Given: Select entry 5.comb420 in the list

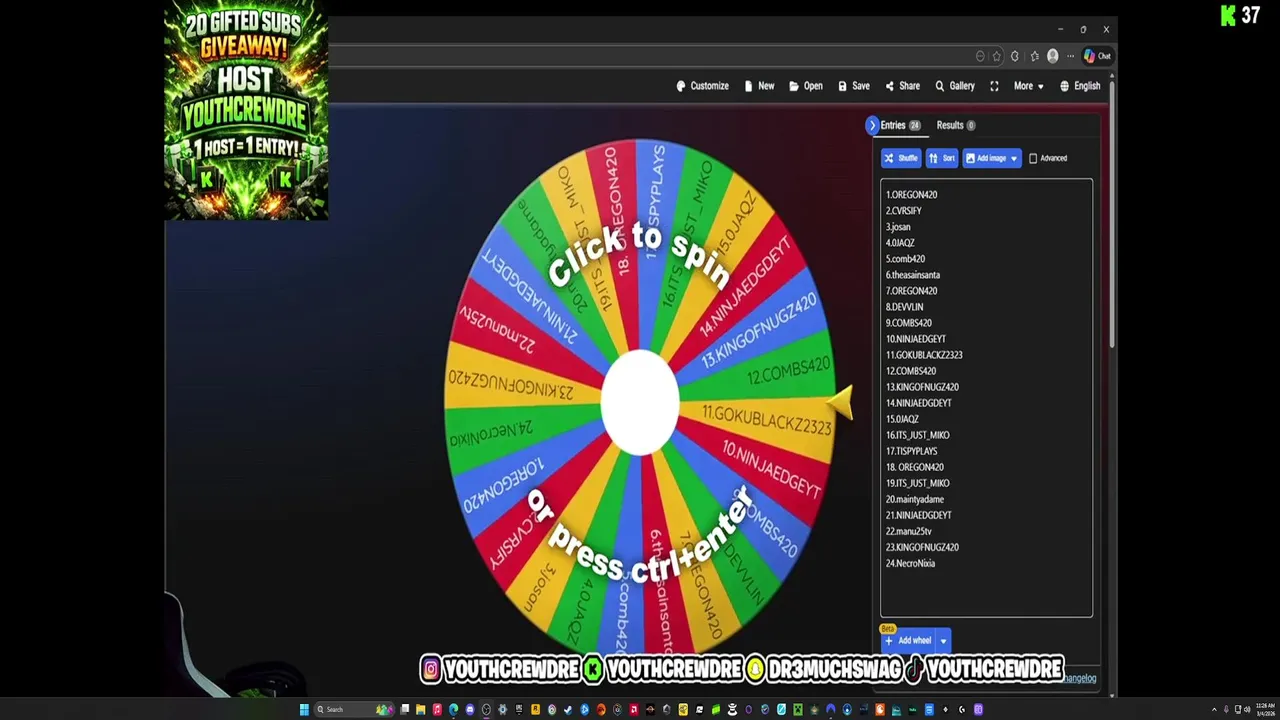Looking at the screenshot, I should 905,259.
